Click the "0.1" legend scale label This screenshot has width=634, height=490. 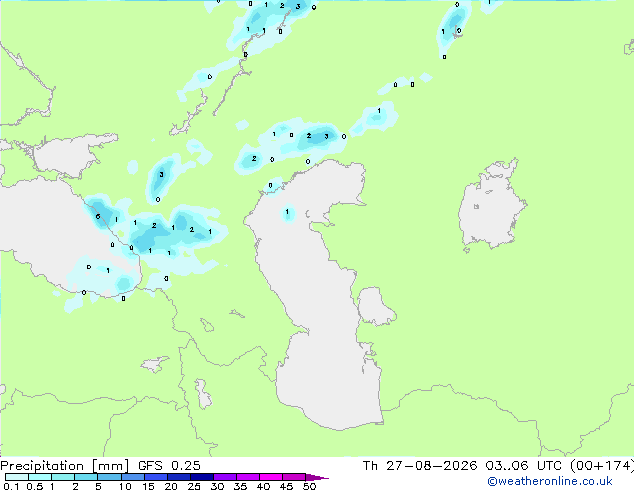click(11, 486)
